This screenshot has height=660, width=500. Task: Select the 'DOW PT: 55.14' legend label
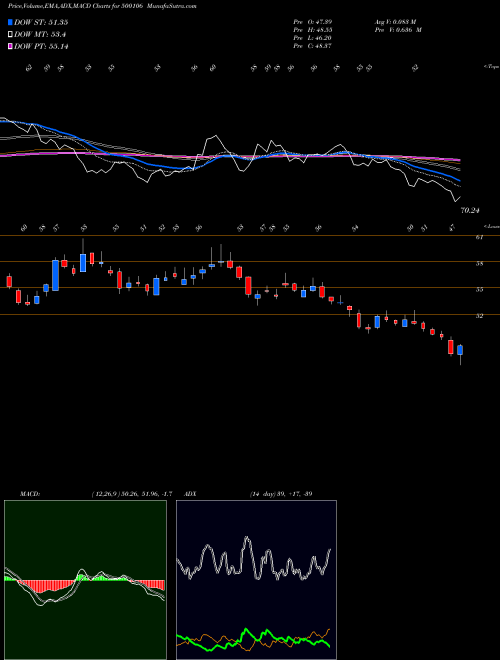click(41, 46)
